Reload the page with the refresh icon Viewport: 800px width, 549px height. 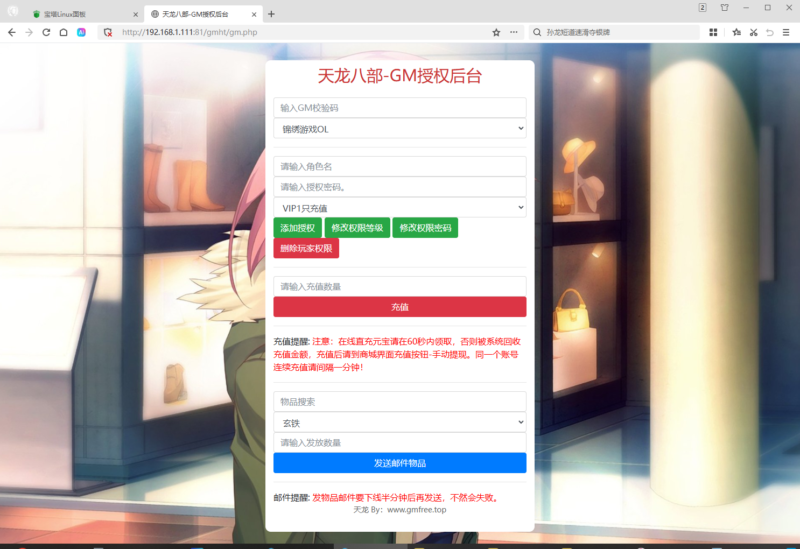pos(46,32)
